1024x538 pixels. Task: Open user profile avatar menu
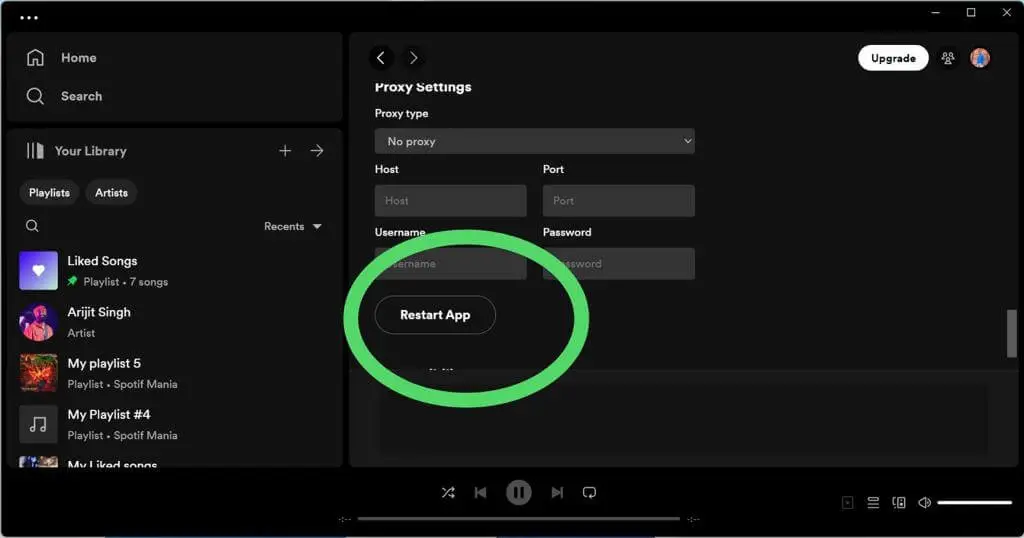980,58
